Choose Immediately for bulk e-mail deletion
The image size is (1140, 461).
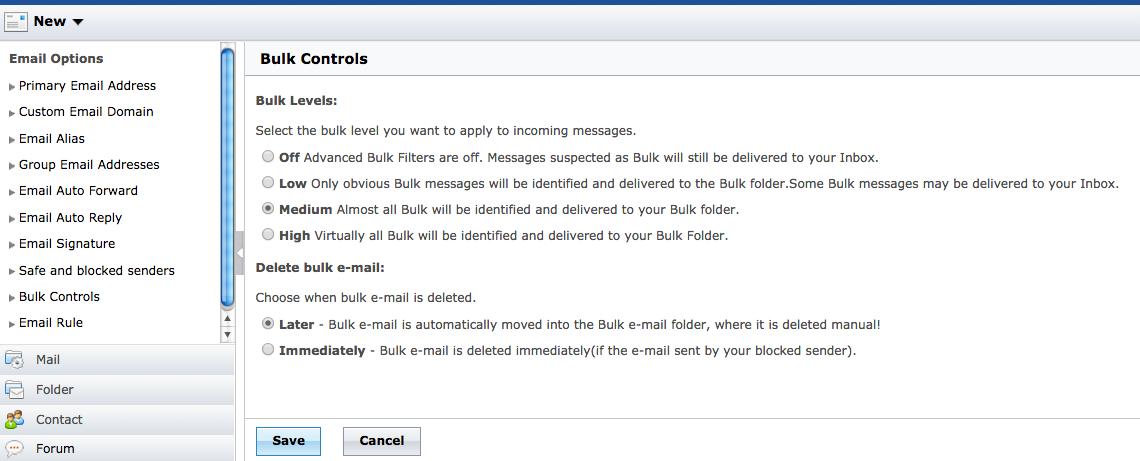[267, 350]
